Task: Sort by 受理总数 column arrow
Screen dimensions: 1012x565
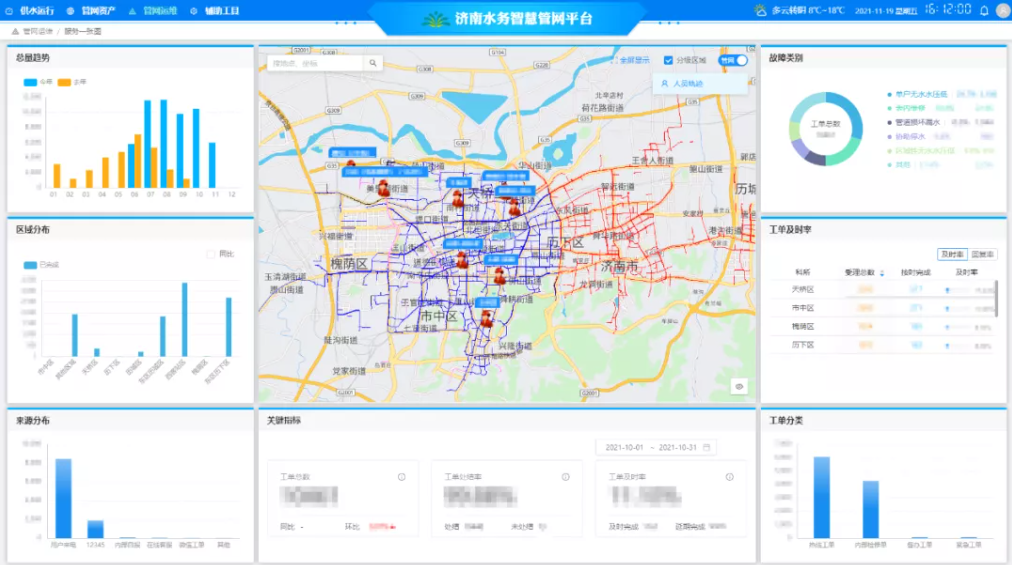Action: point(882,273)
